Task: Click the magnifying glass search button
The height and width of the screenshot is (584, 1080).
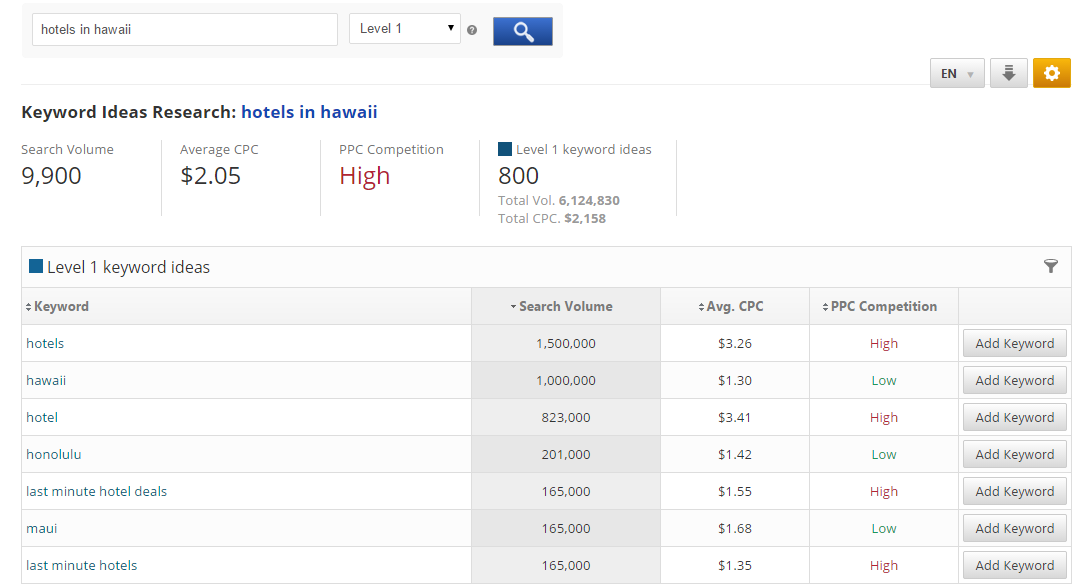Action: (x=522, y=30)
